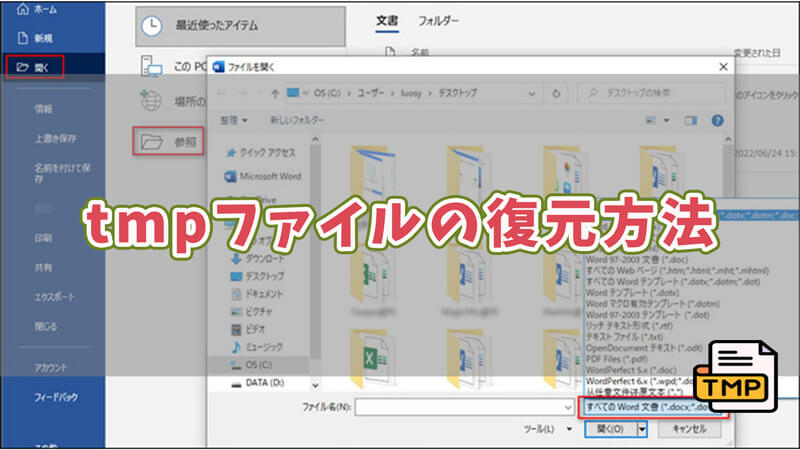Toggle the preview pane icon

(x=691, y=120)
